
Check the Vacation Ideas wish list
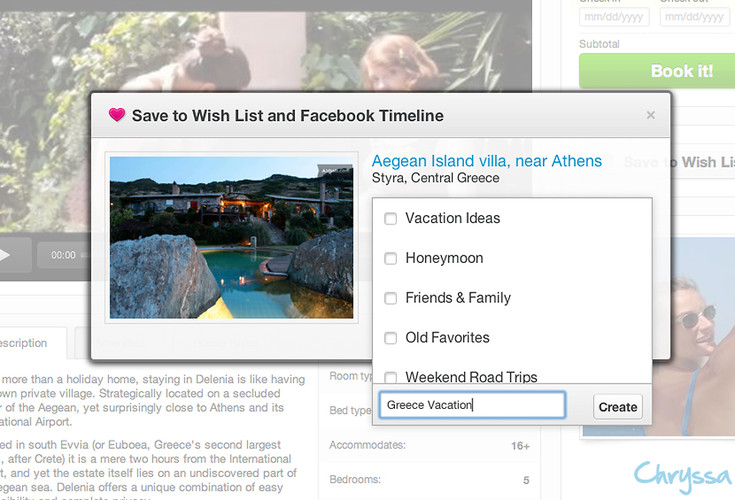(391, 218)
